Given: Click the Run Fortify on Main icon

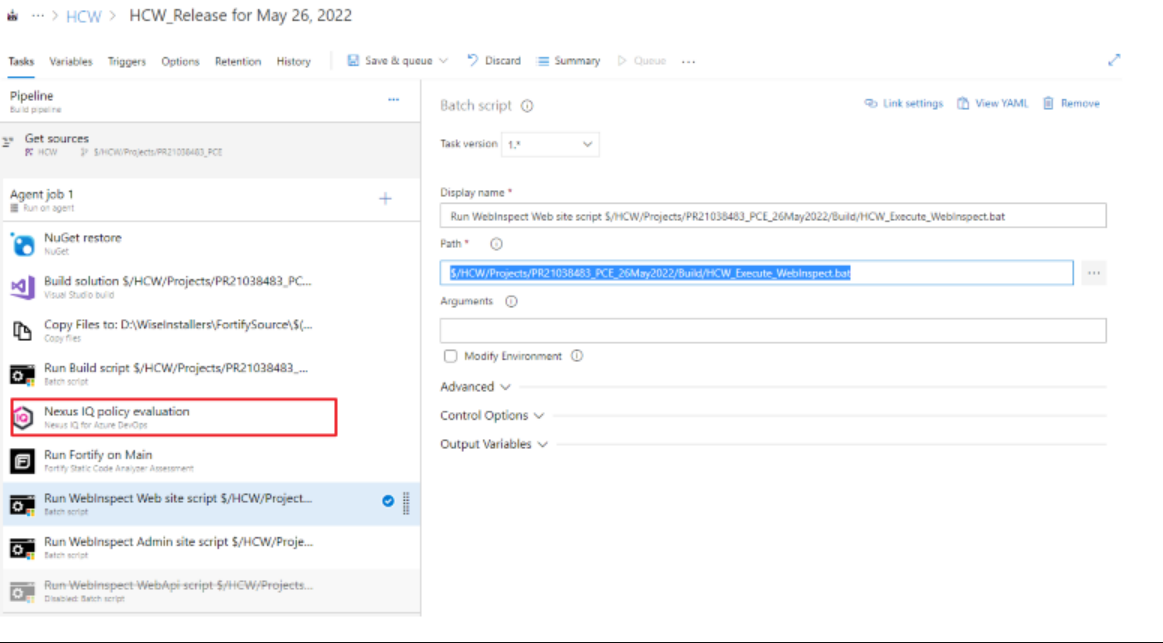Looking at the screenshot, I should point(22,461).
